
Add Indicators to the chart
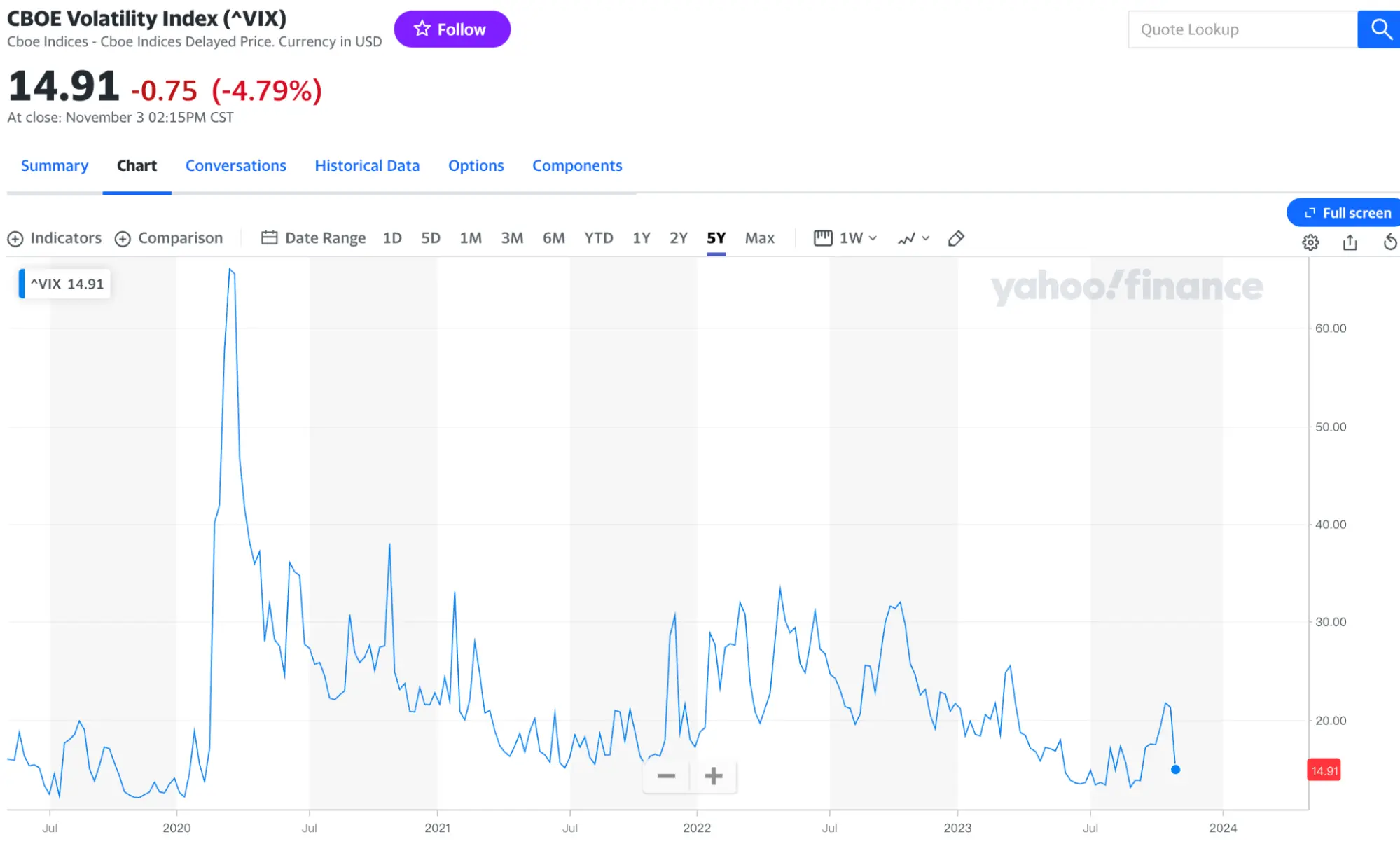coord(55,238)
